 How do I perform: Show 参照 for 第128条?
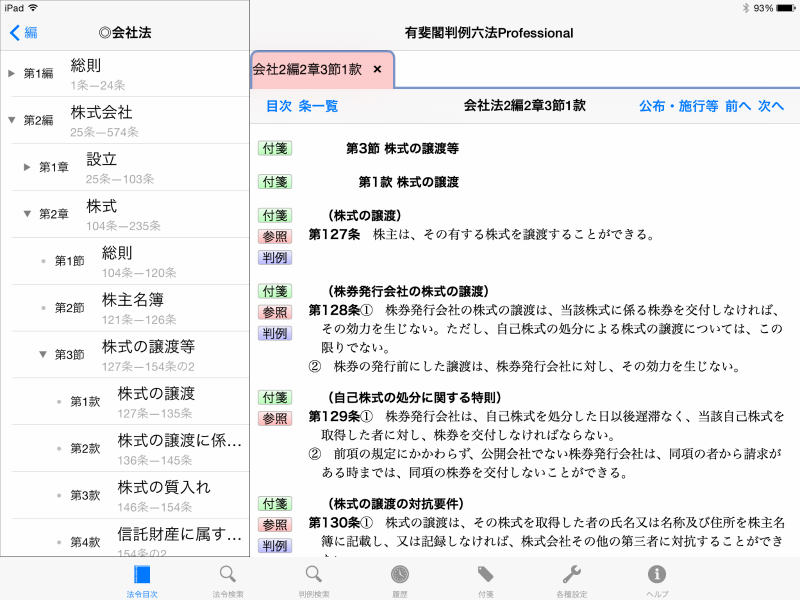coord(275,312)
